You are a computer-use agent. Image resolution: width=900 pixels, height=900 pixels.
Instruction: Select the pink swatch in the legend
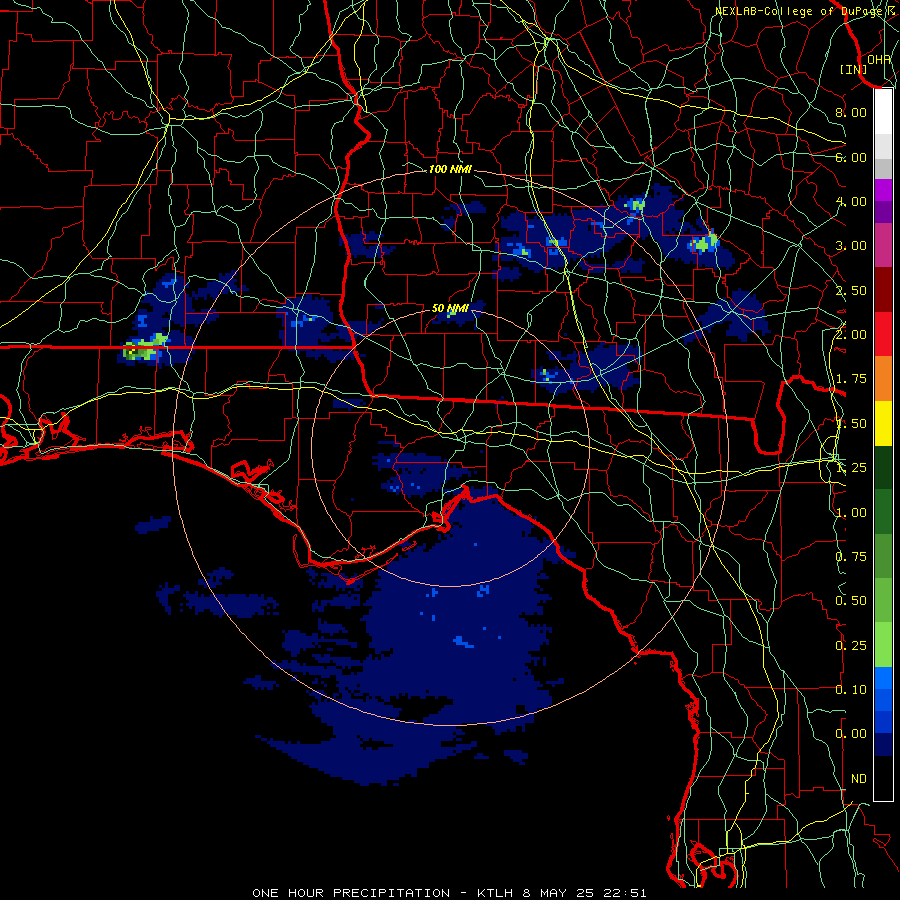(x=883, y=246)
